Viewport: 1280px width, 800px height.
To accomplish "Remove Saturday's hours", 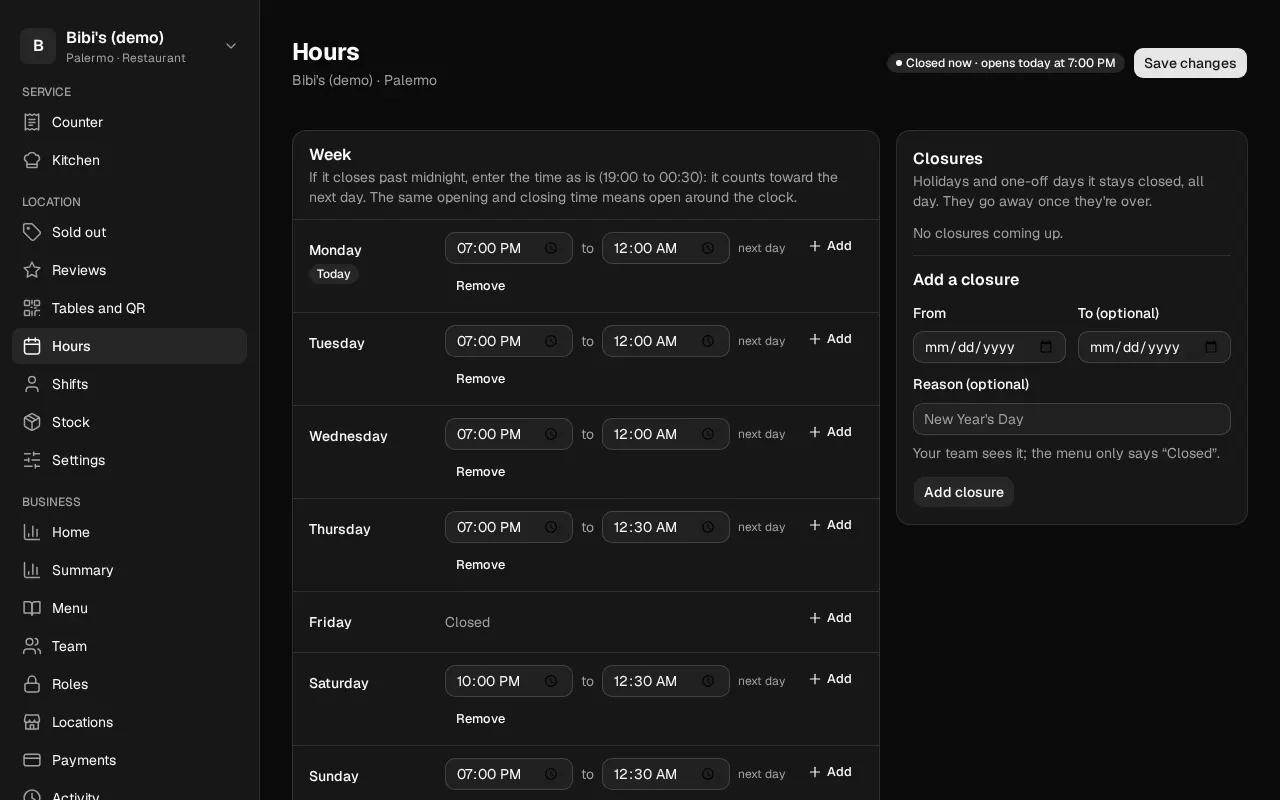I will pos(480,719).
